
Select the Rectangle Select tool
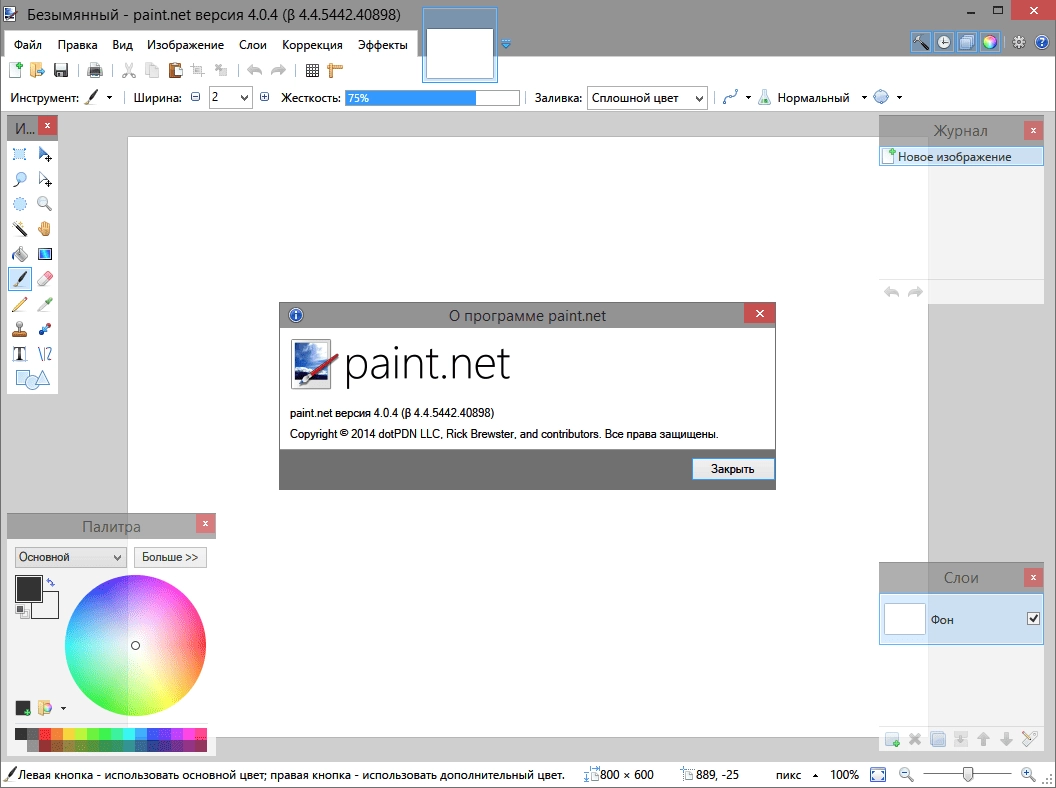[20, 154]
